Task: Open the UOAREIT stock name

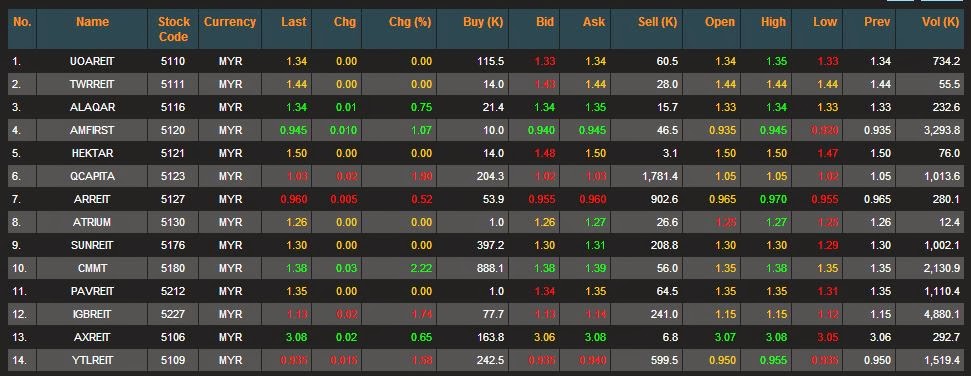Action: point(92,61)
